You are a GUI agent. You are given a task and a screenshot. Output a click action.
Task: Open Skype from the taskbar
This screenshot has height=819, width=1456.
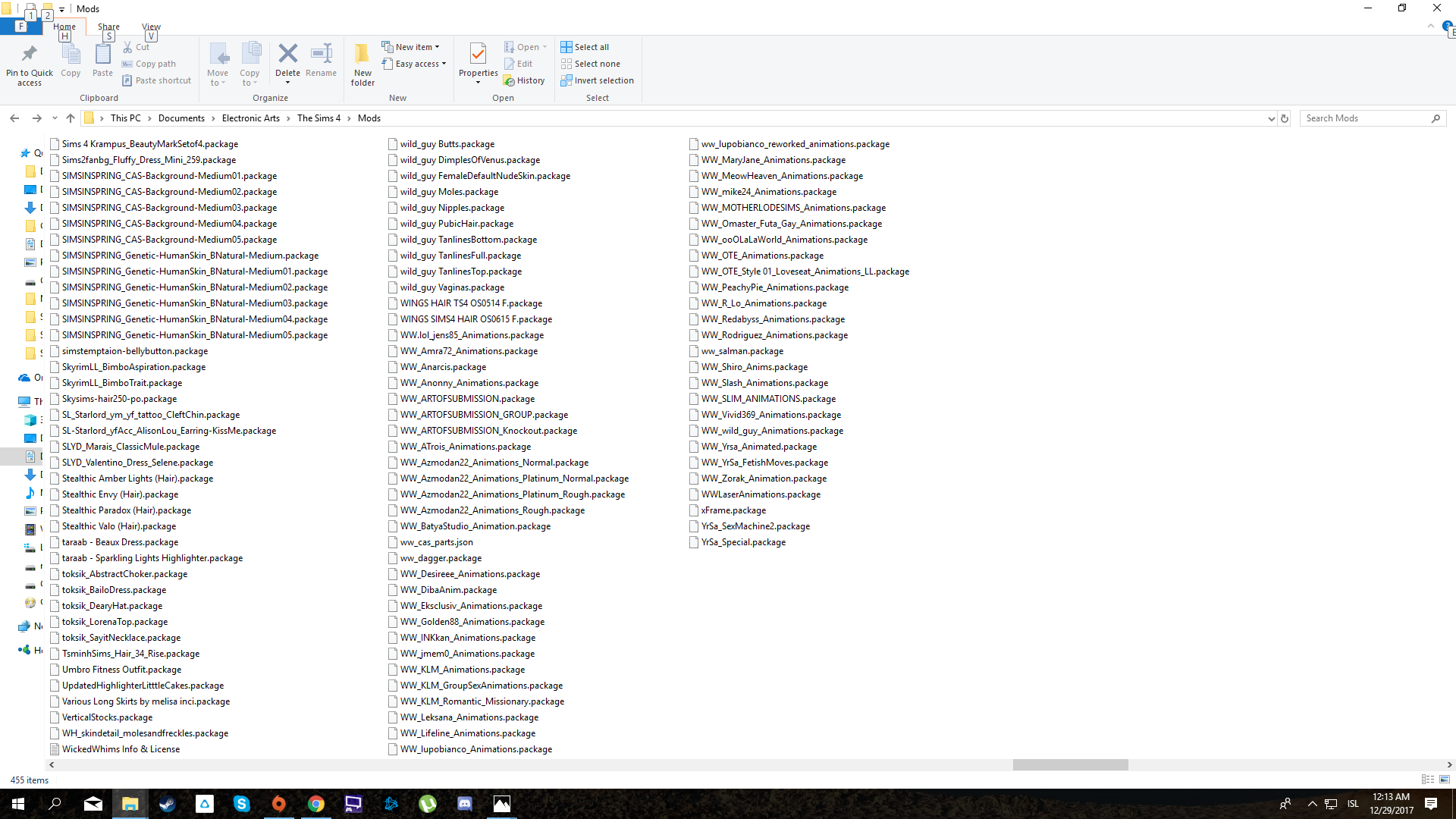[x=241, y=804]
